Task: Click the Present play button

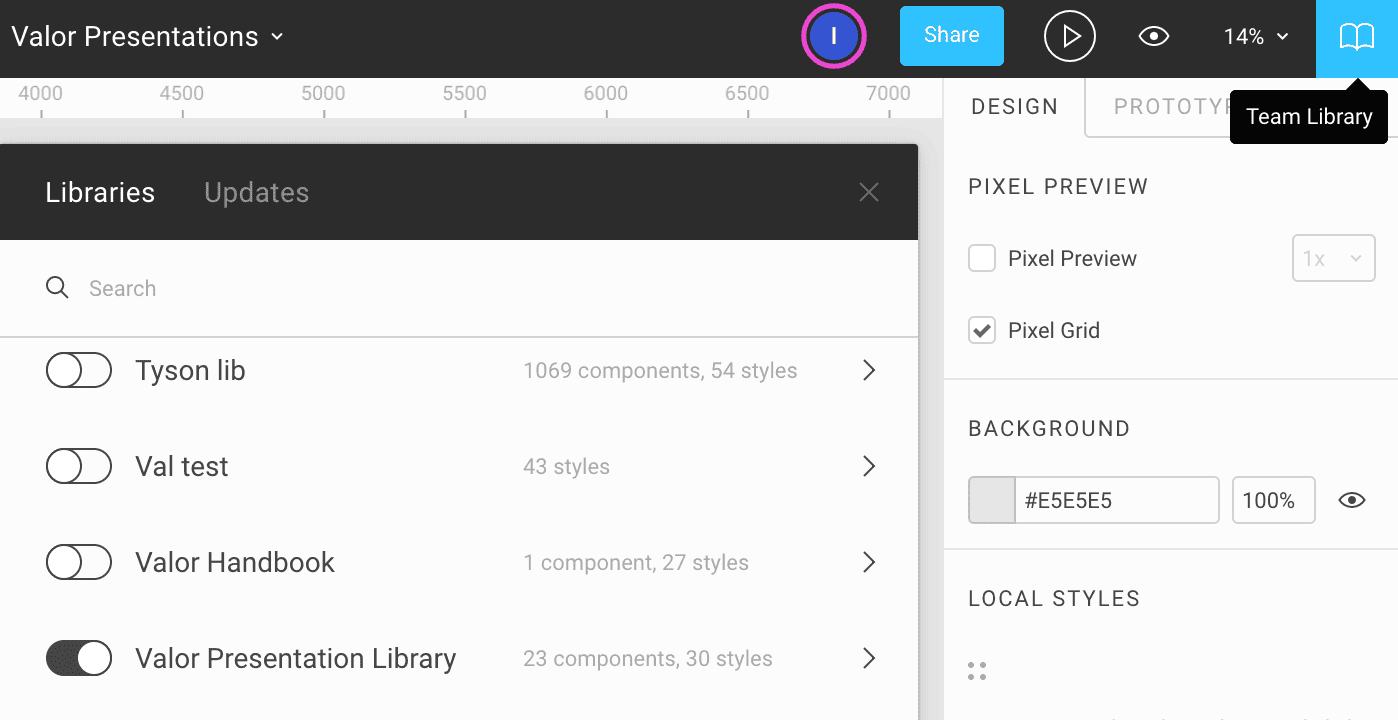Action: [1070, 37]
